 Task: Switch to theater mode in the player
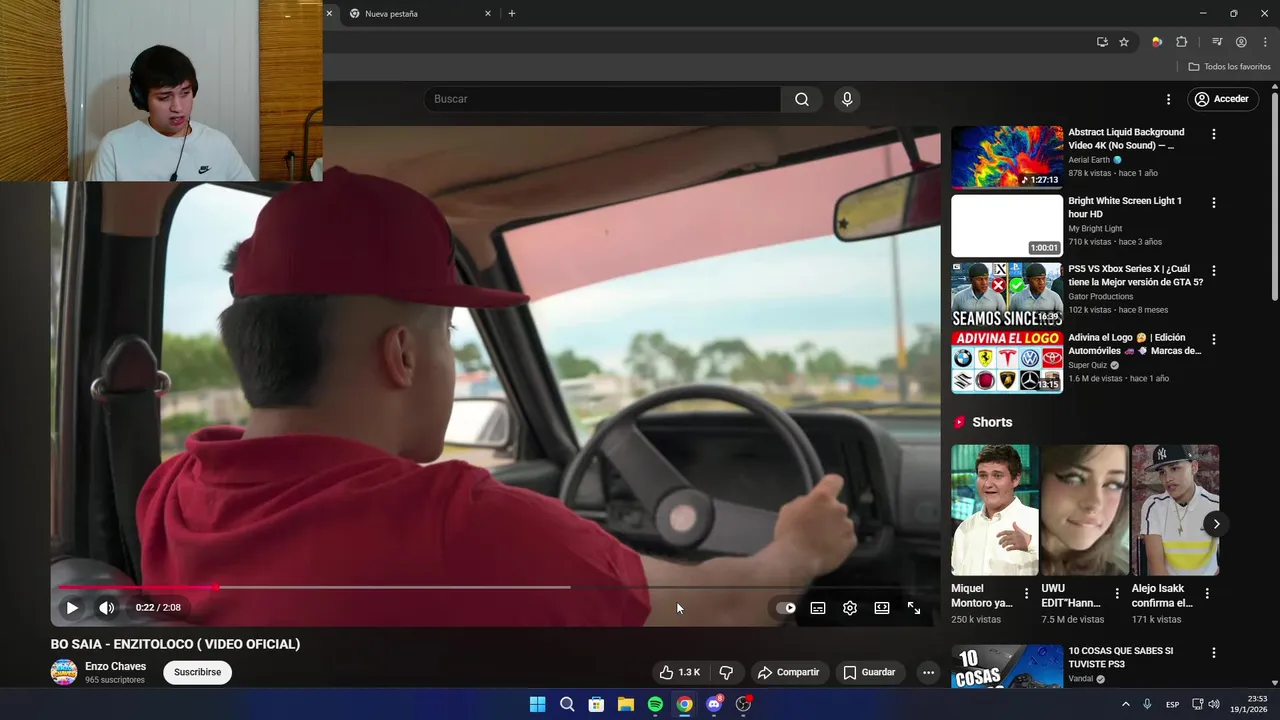[x=882, y=607]
